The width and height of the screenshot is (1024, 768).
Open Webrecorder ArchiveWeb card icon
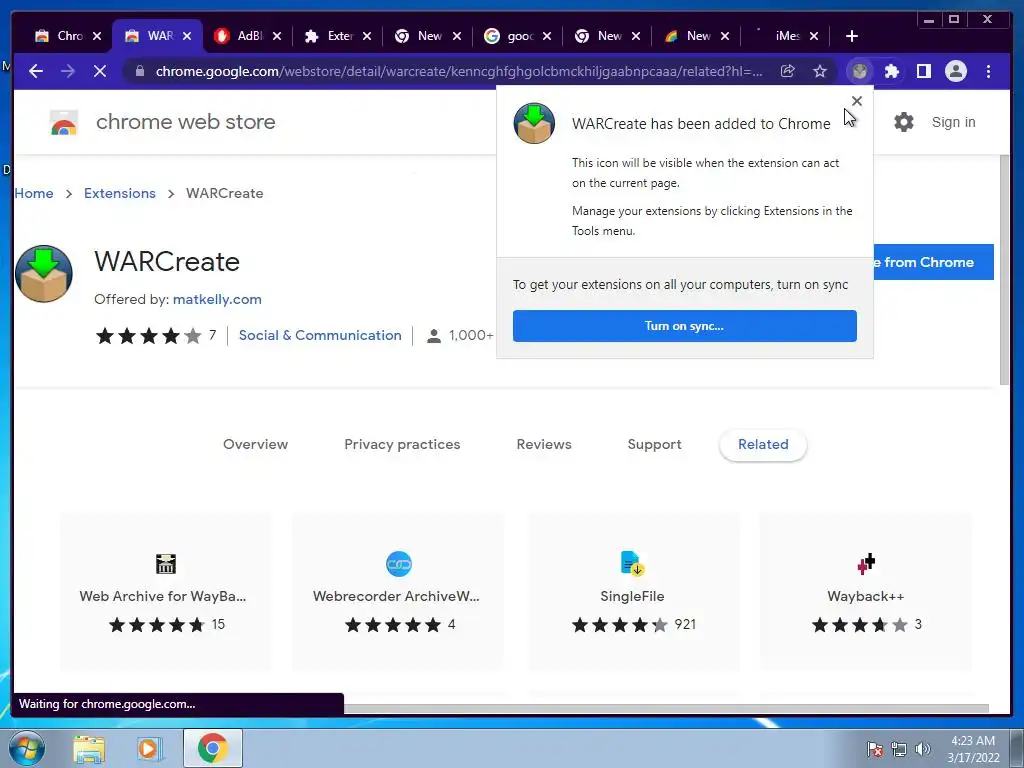398,564
